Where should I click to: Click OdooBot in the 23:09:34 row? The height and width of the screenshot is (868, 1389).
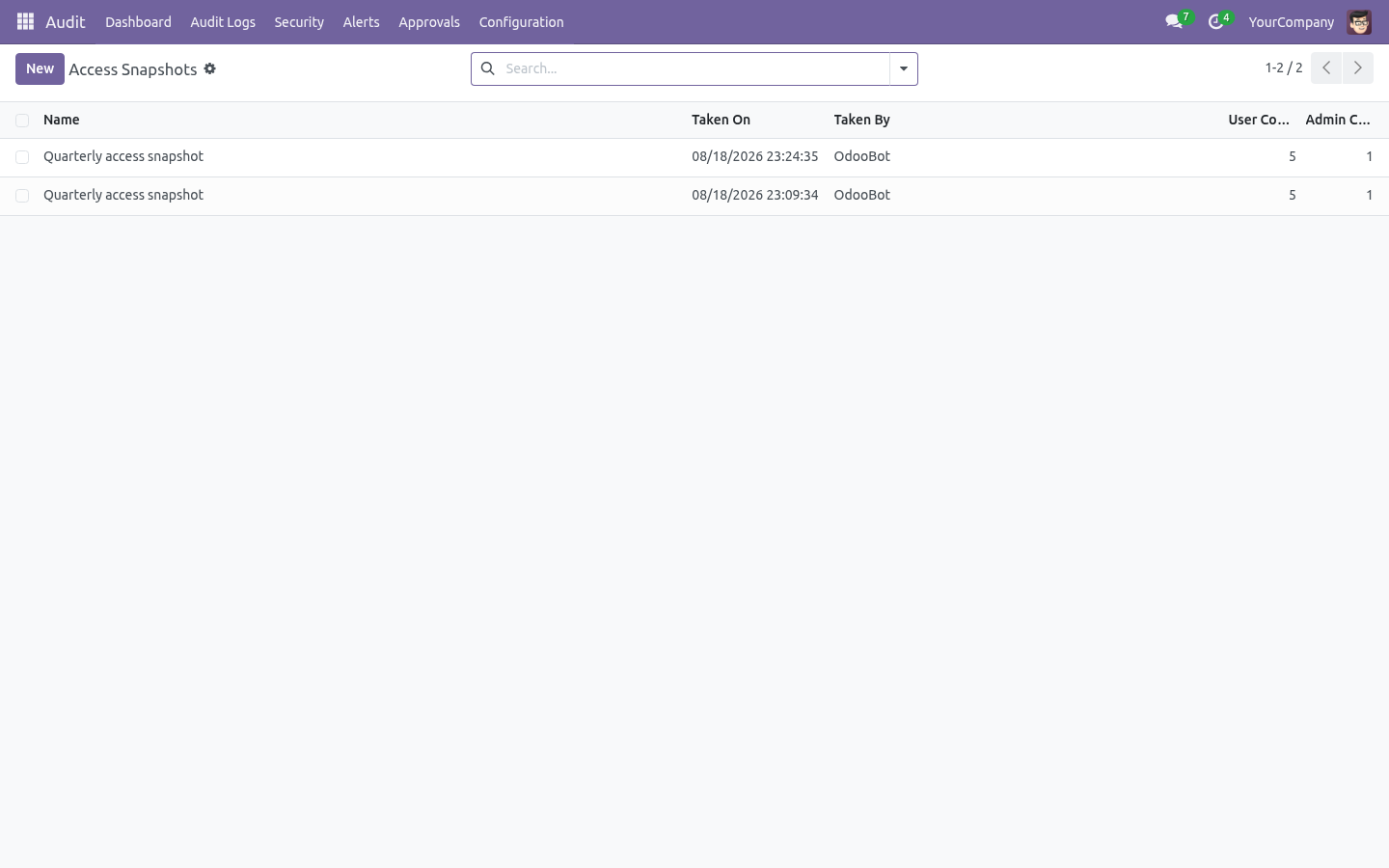tap(861, 195)
